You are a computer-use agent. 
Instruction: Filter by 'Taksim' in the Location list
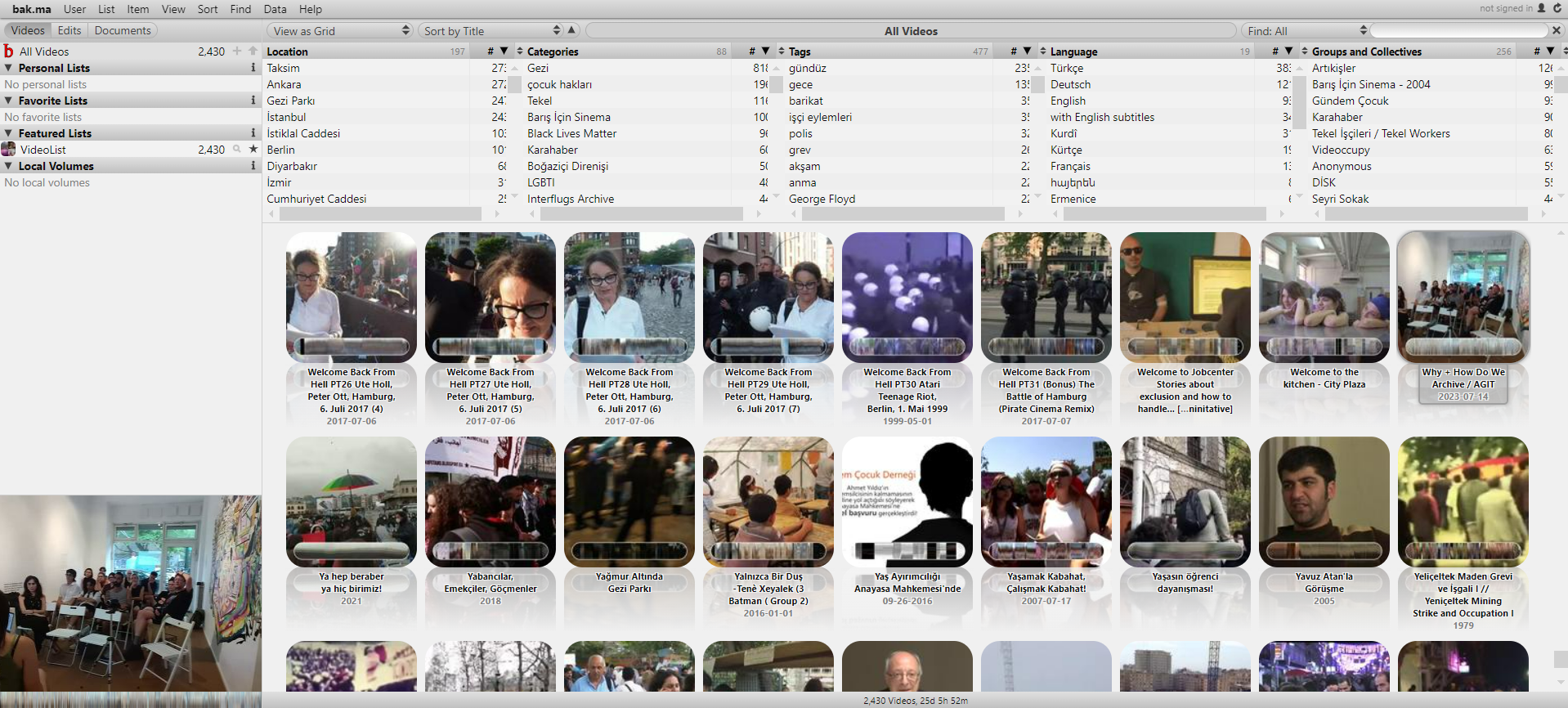(386, 68)
